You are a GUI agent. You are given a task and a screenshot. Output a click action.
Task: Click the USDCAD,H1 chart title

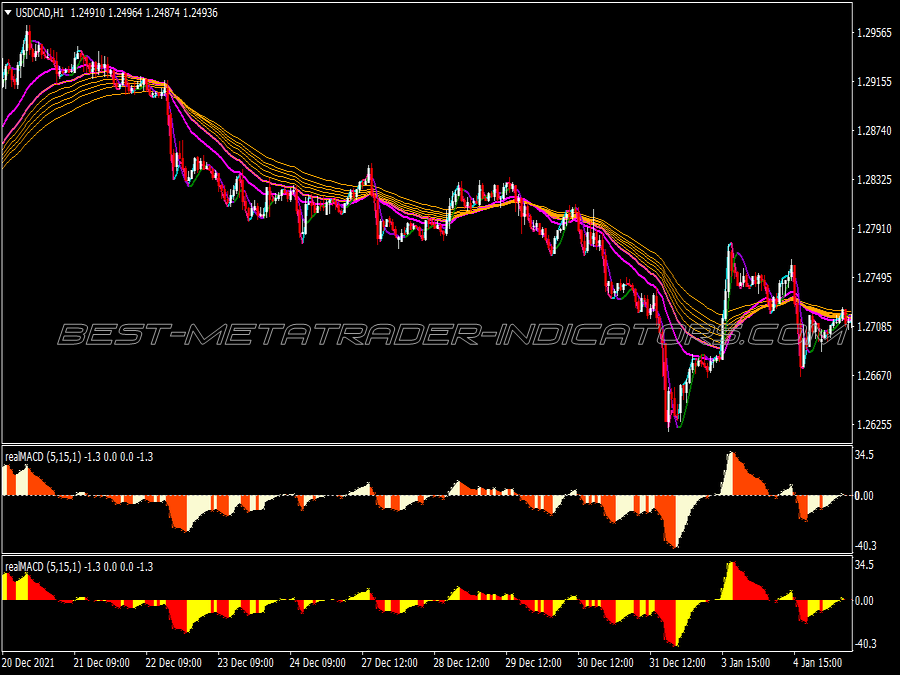[x=40, y=13]
